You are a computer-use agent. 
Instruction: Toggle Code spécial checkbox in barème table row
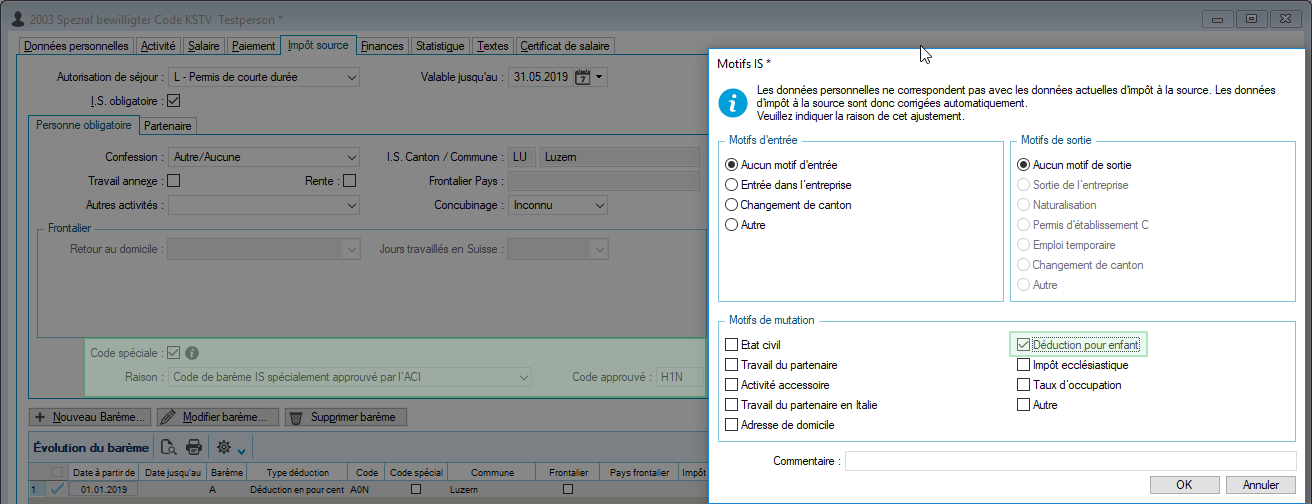(416, 489)
